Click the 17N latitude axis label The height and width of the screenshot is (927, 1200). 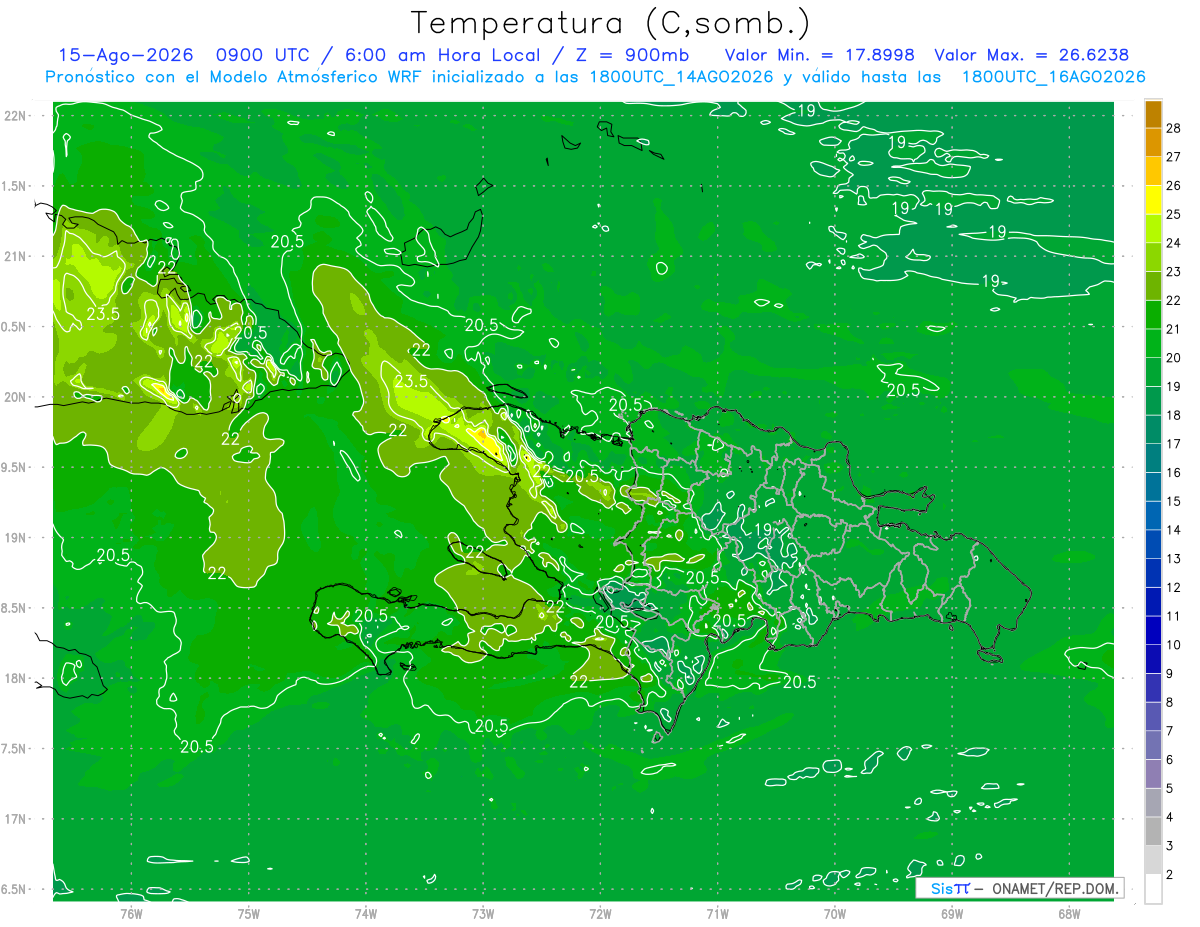pyautogui.click(x=16, y=819)
